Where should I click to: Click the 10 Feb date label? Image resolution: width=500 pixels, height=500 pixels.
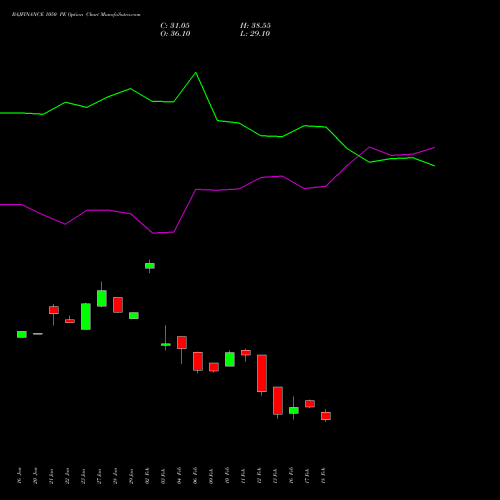(x=227, y=476)
